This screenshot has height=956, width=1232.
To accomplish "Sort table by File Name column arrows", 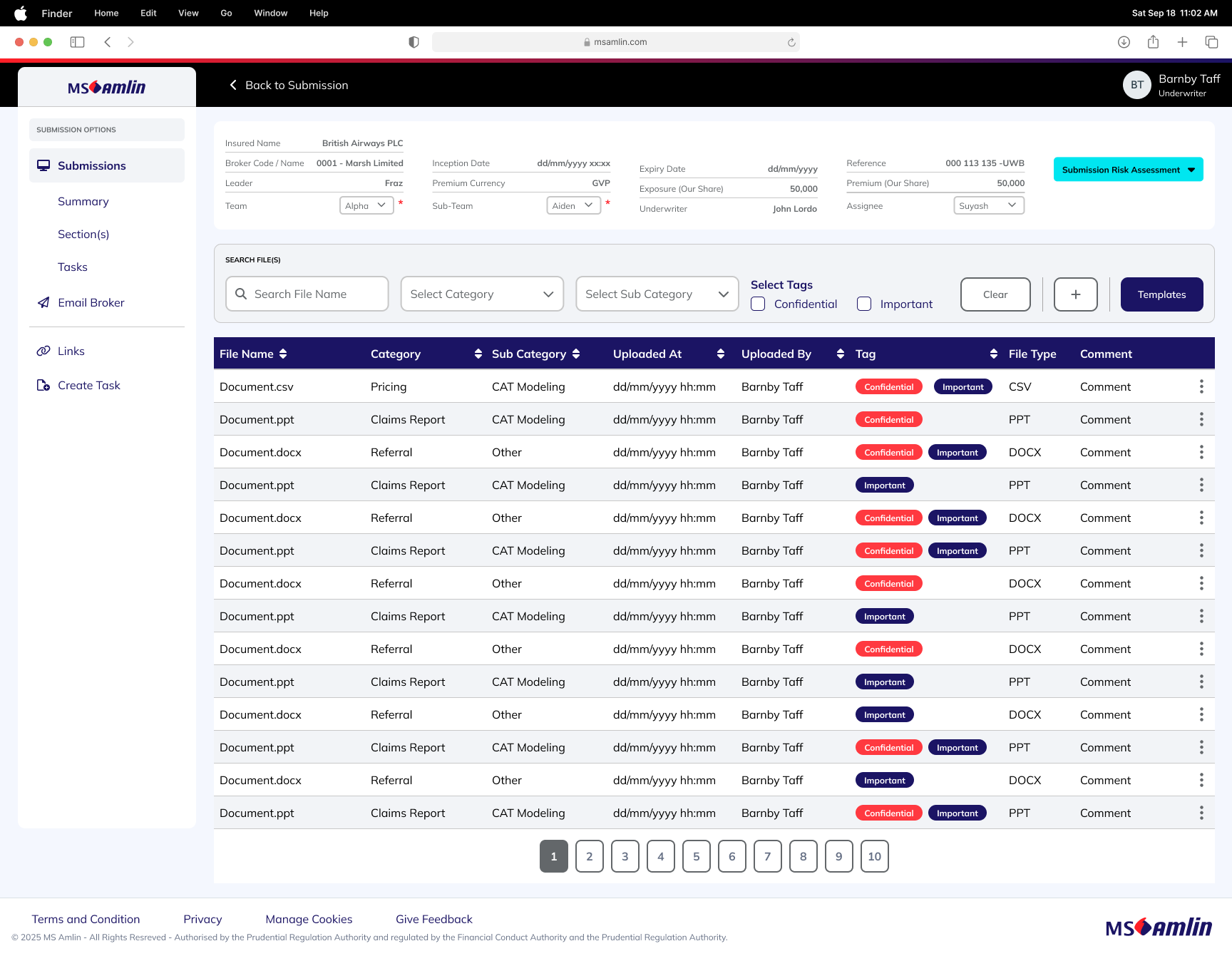I will tap(283, 354).
